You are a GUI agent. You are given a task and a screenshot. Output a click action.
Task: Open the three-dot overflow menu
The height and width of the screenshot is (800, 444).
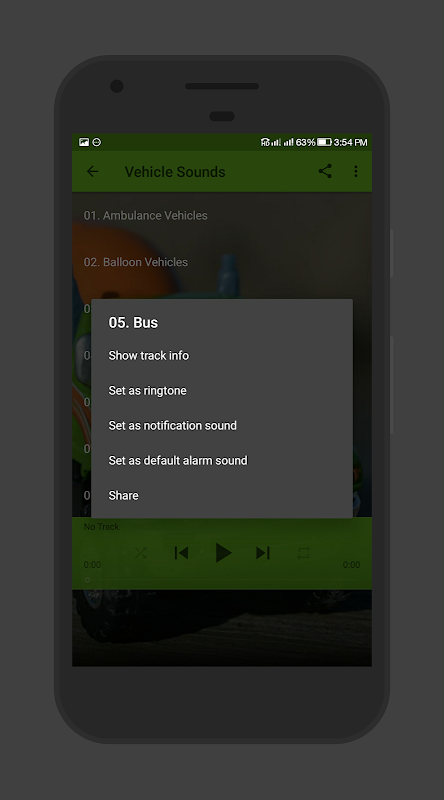pos(356,171)
